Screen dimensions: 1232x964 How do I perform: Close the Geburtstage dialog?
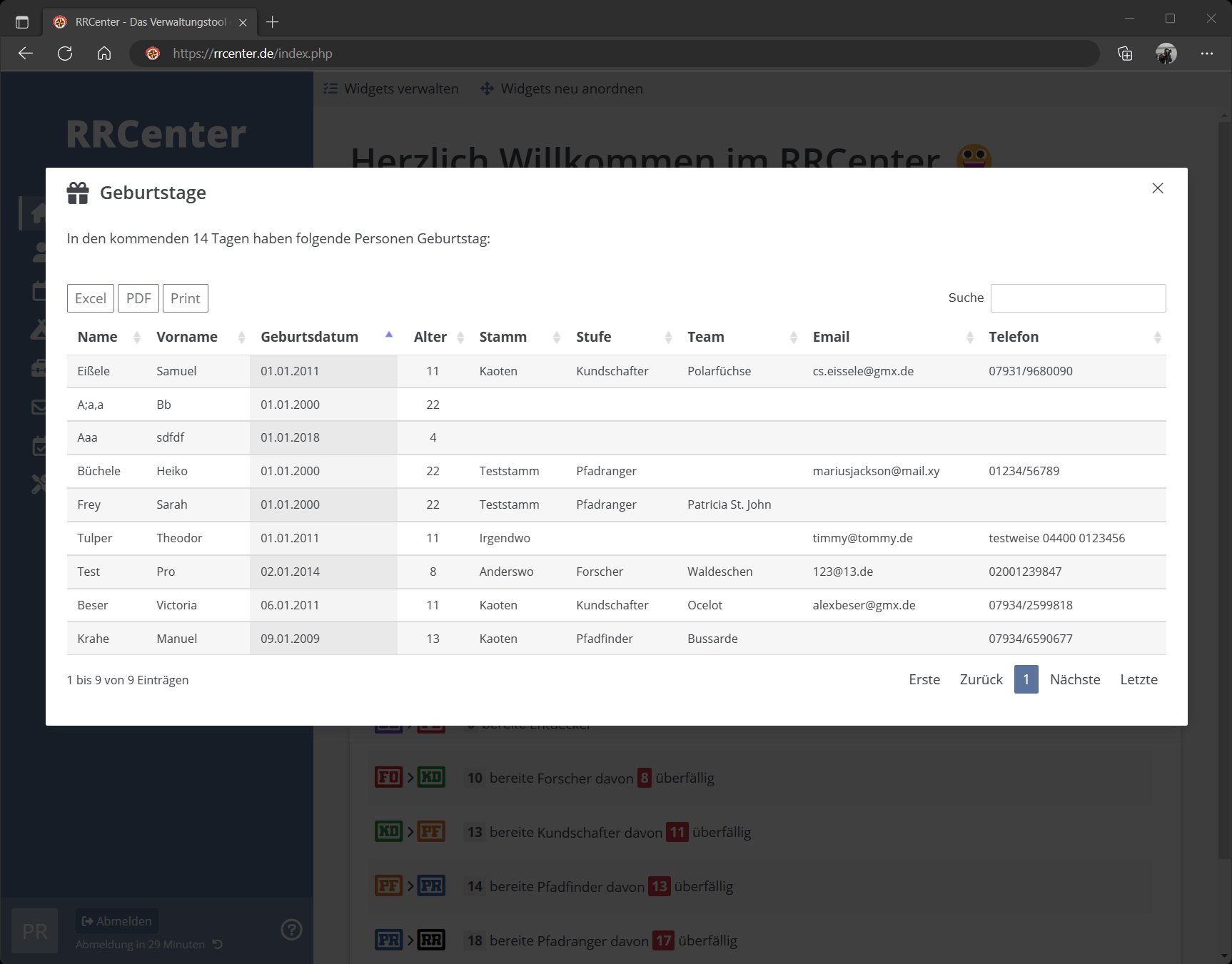click(1157, 188)
